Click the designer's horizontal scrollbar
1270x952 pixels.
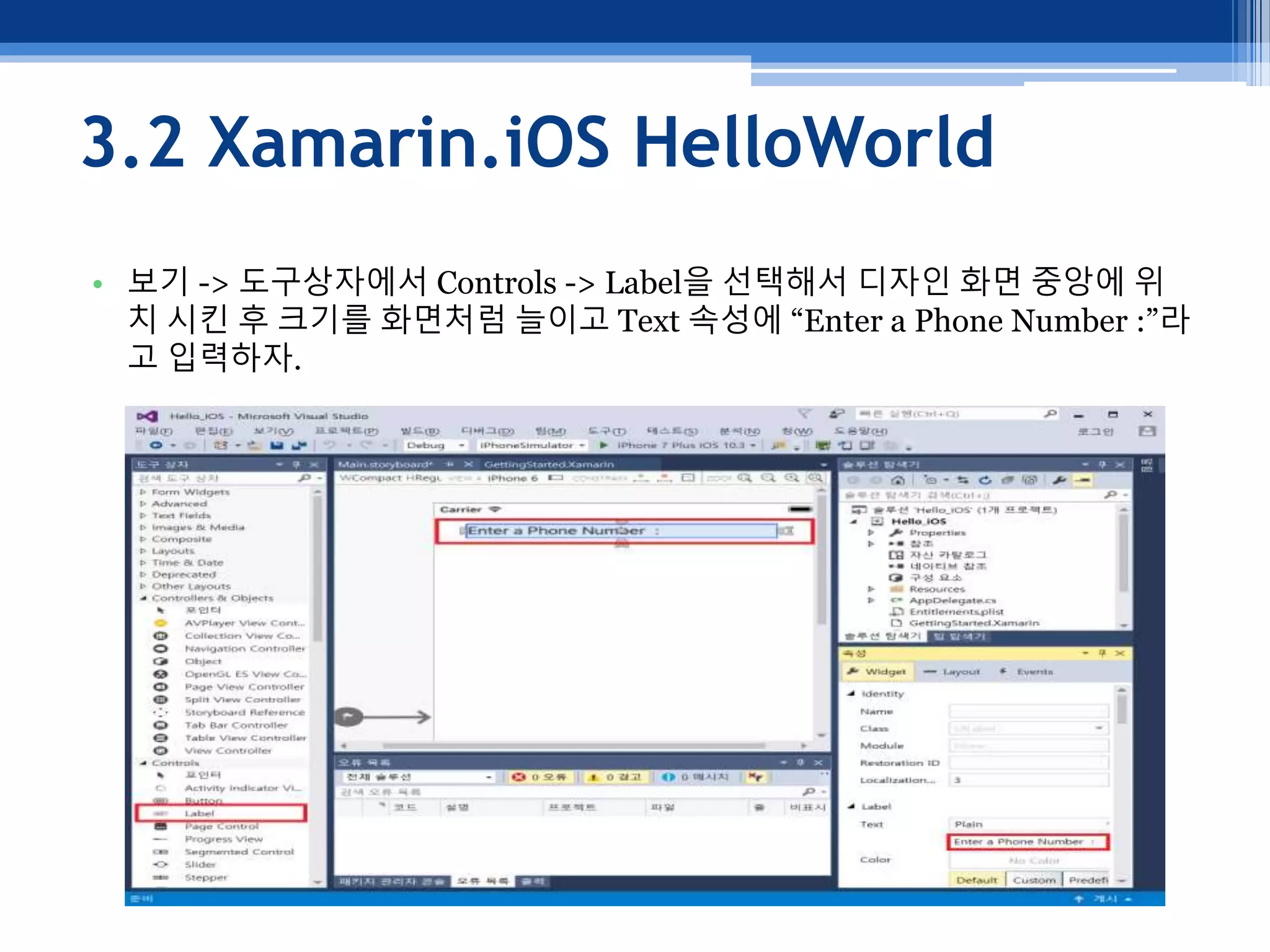click(x=574, y=746)
